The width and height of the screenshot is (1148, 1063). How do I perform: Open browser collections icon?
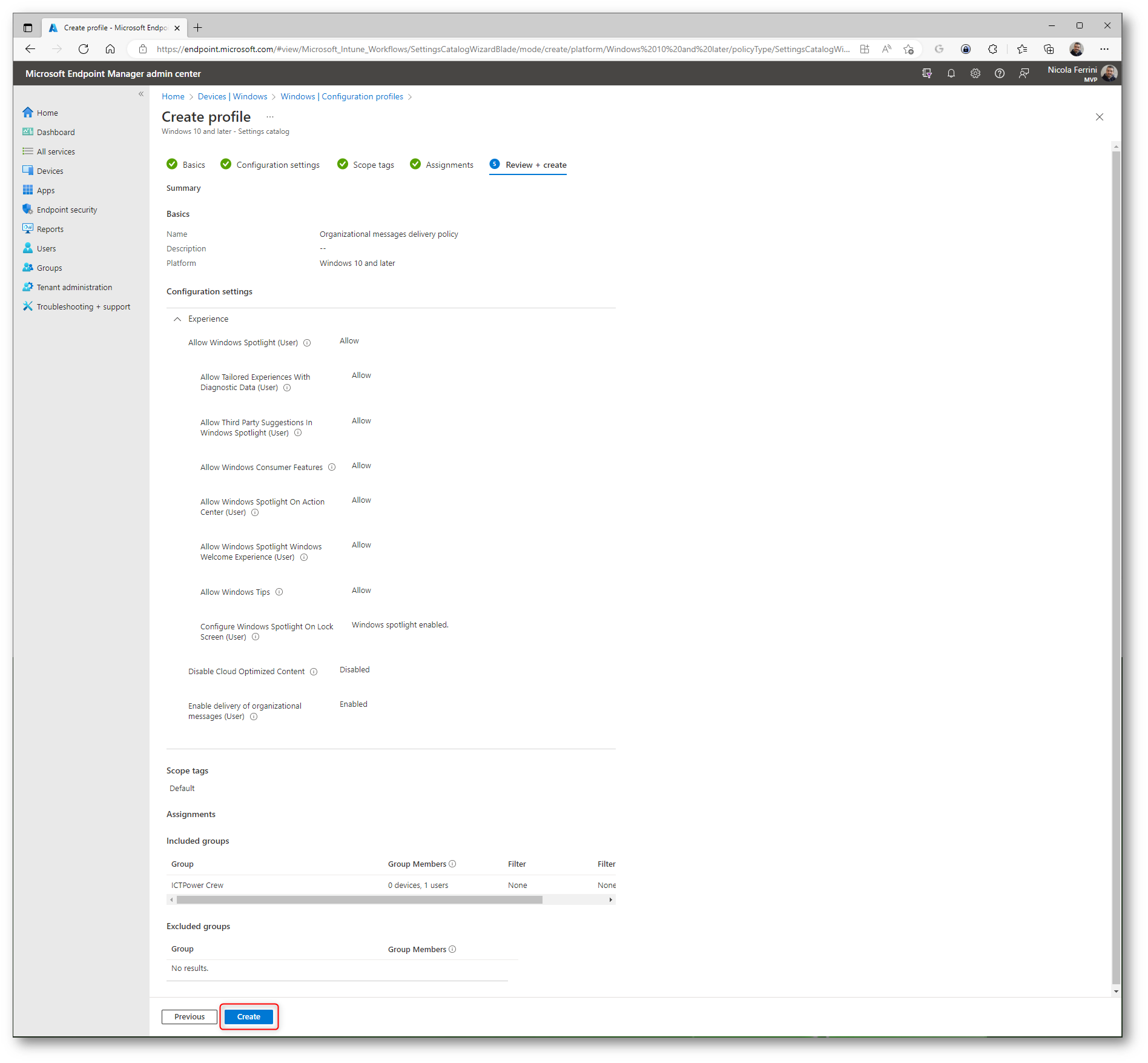[x=1049, y=49]
